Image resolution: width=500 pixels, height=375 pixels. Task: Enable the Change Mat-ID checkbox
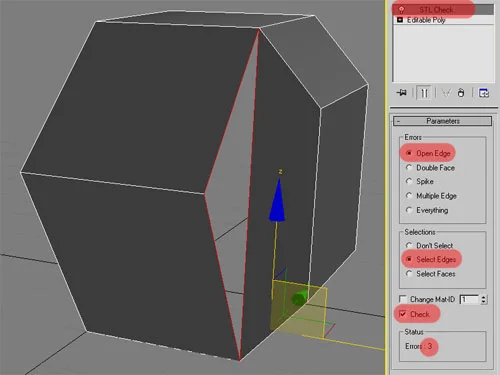403,299
